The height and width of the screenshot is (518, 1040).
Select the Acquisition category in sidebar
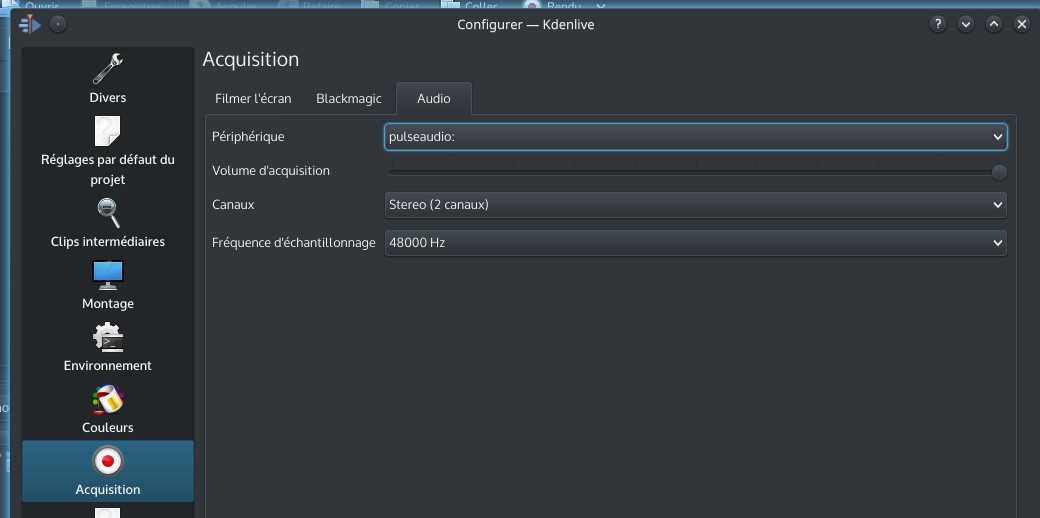pos(107,471)
